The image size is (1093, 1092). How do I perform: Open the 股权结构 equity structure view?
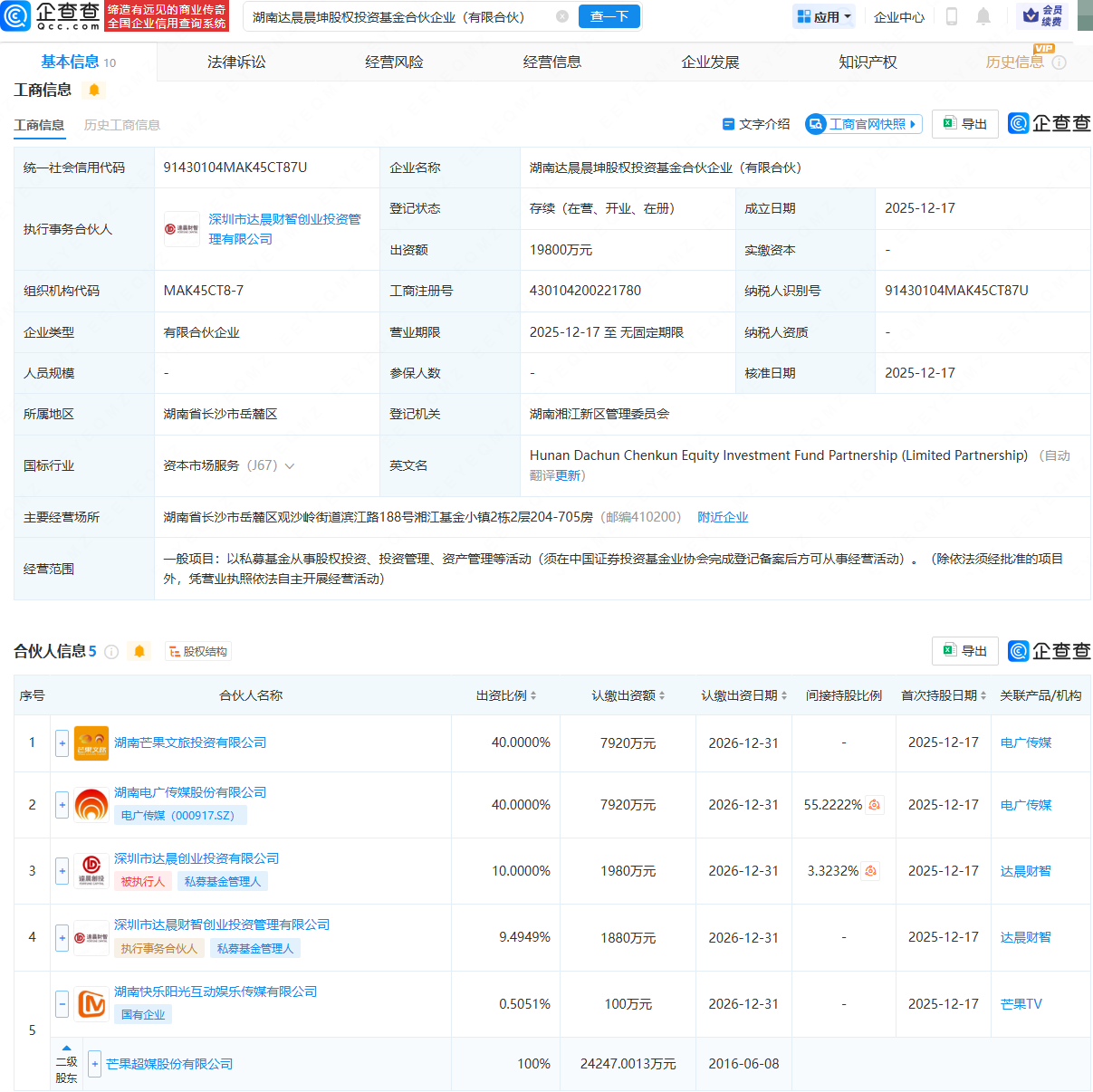[198, 652]
